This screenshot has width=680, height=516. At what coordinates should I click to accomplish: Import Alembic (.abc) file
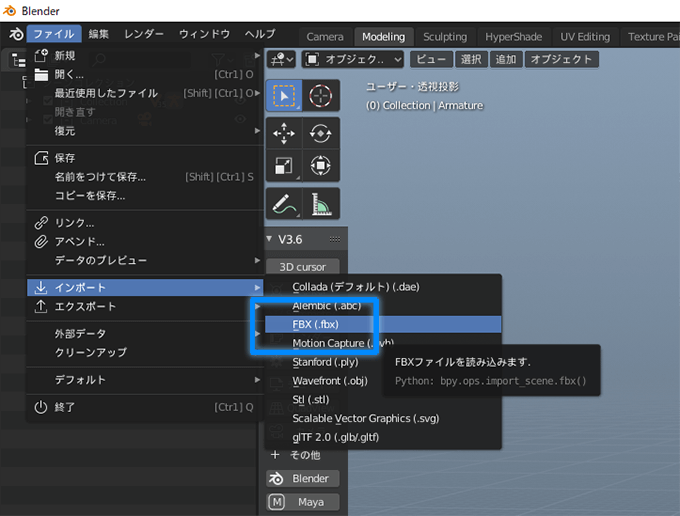[x=383, y=306]
